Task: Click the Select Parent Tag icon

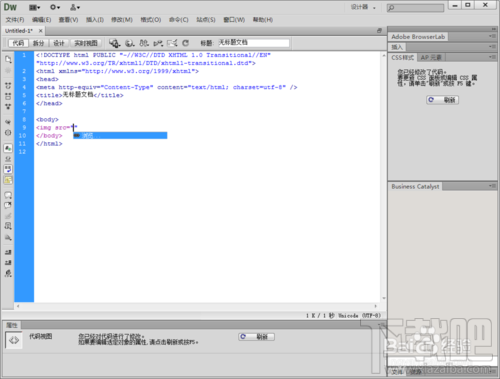Action: tap(8, 122)
